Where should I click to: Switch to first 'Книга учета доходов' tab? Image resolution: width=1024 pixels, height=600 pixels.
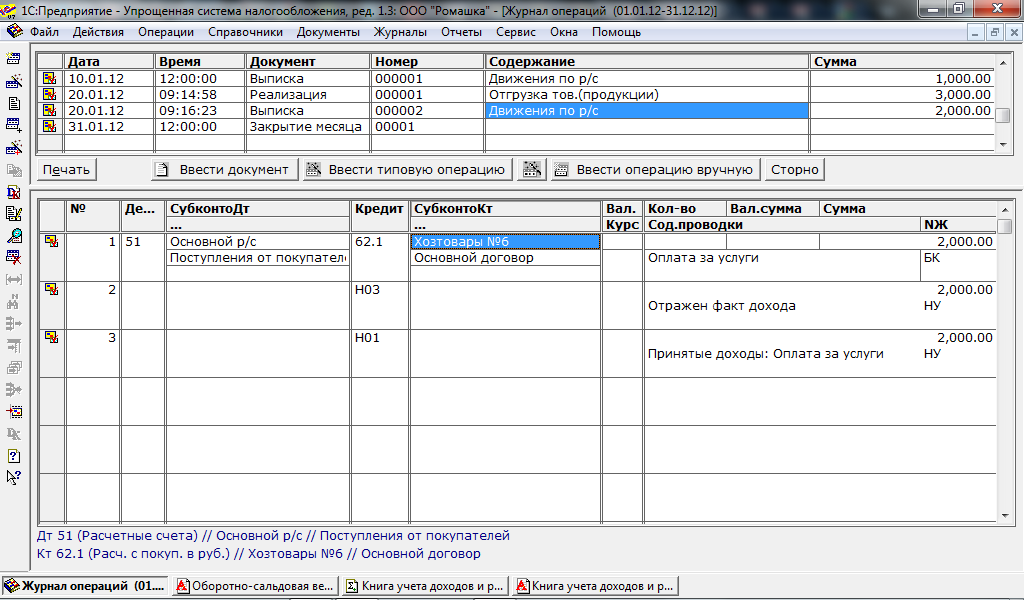tap(425, 586)
